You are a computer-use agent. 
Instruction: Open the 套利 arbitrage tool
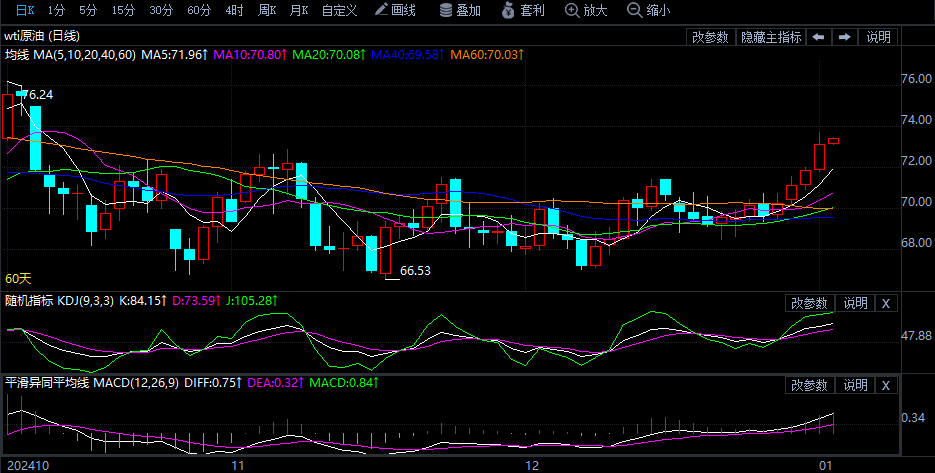click(x=523, y=10)
